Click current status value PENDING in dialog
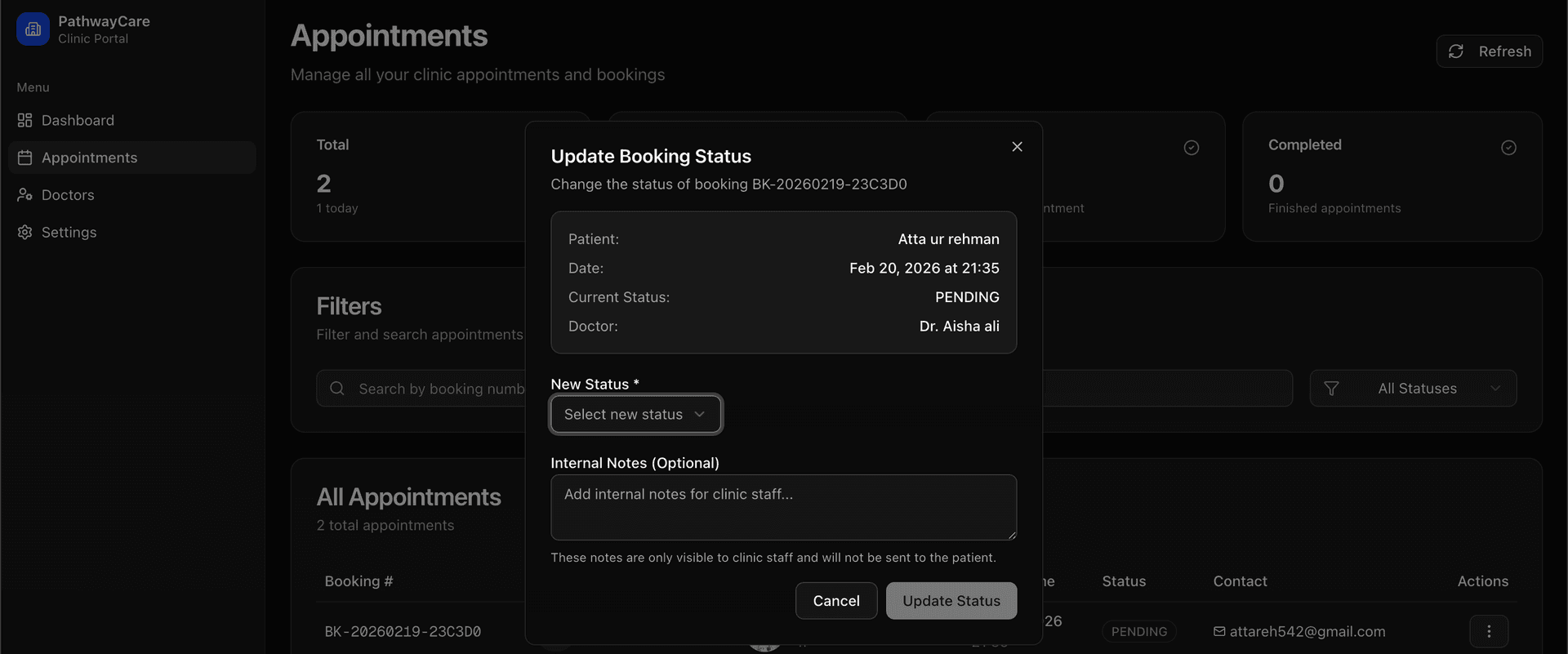 pos(967,297)
